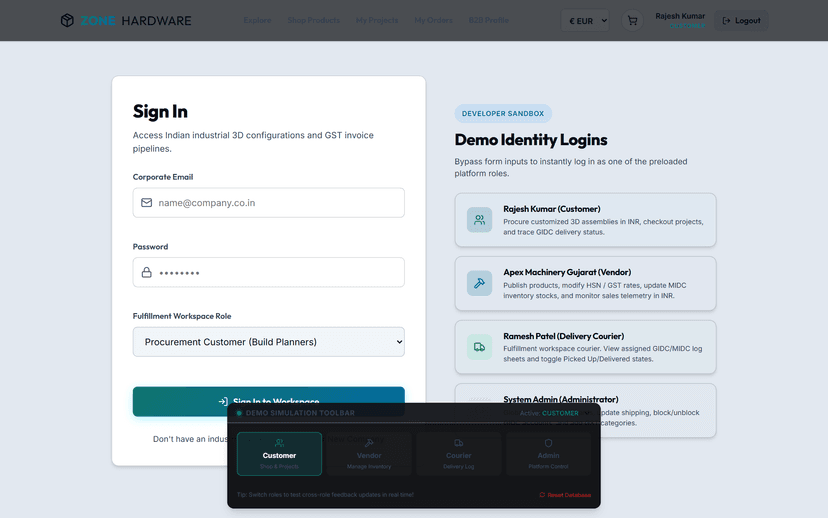Switch to Admin role in demo toolbar
The height and width of the screenshot is (518, 828).
(549, 454)
